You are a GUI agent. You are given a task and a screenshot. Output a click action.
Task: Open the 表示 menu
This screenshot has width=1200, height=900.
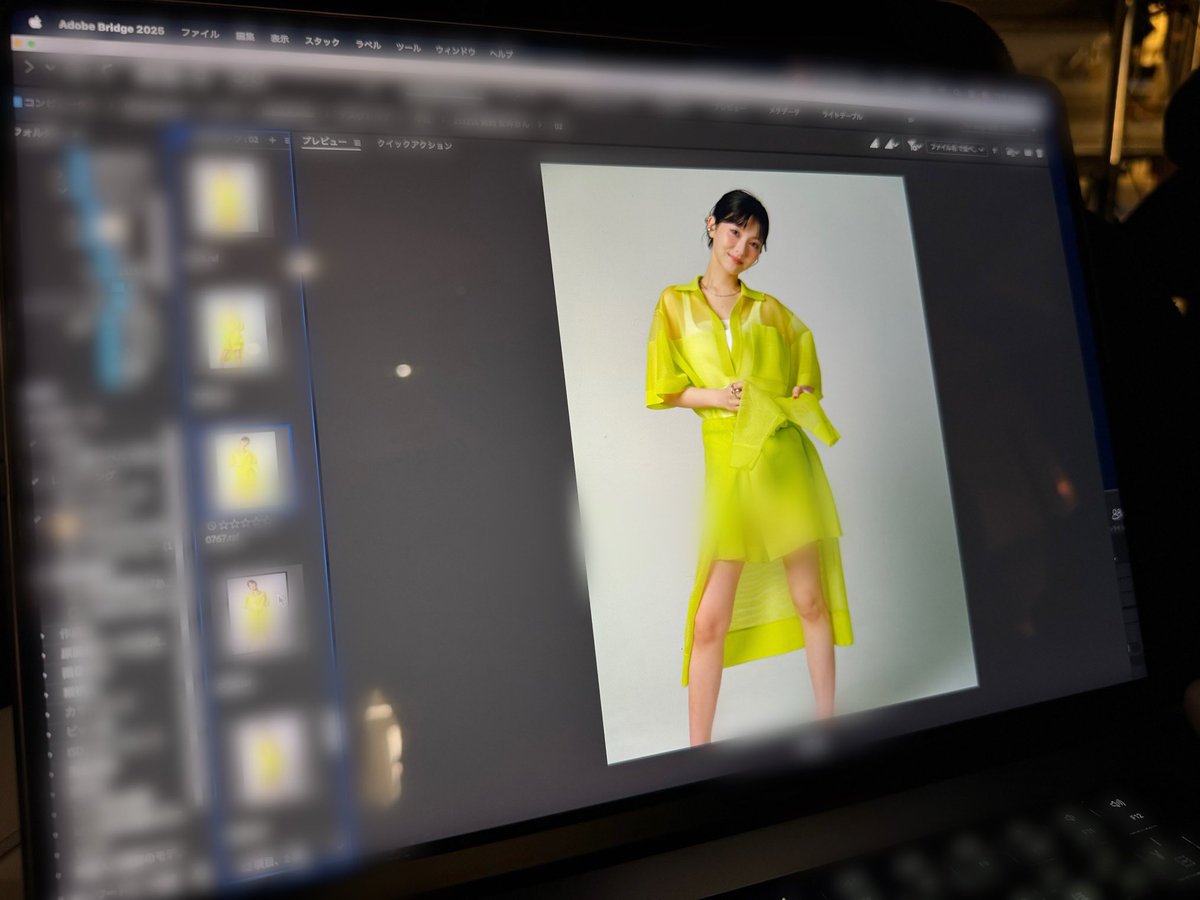click(279, 39)
